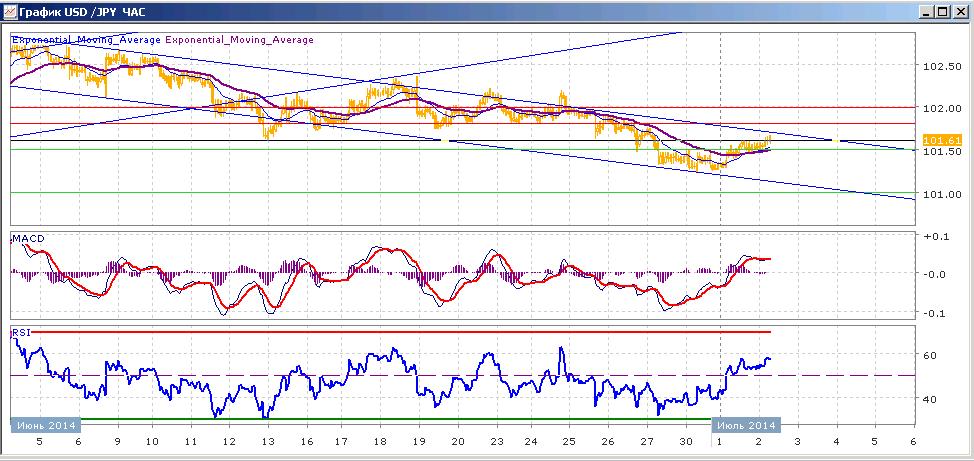
Task: Click the current price tag 101.61
Action: pyautogui.click(x=942, y=140)
